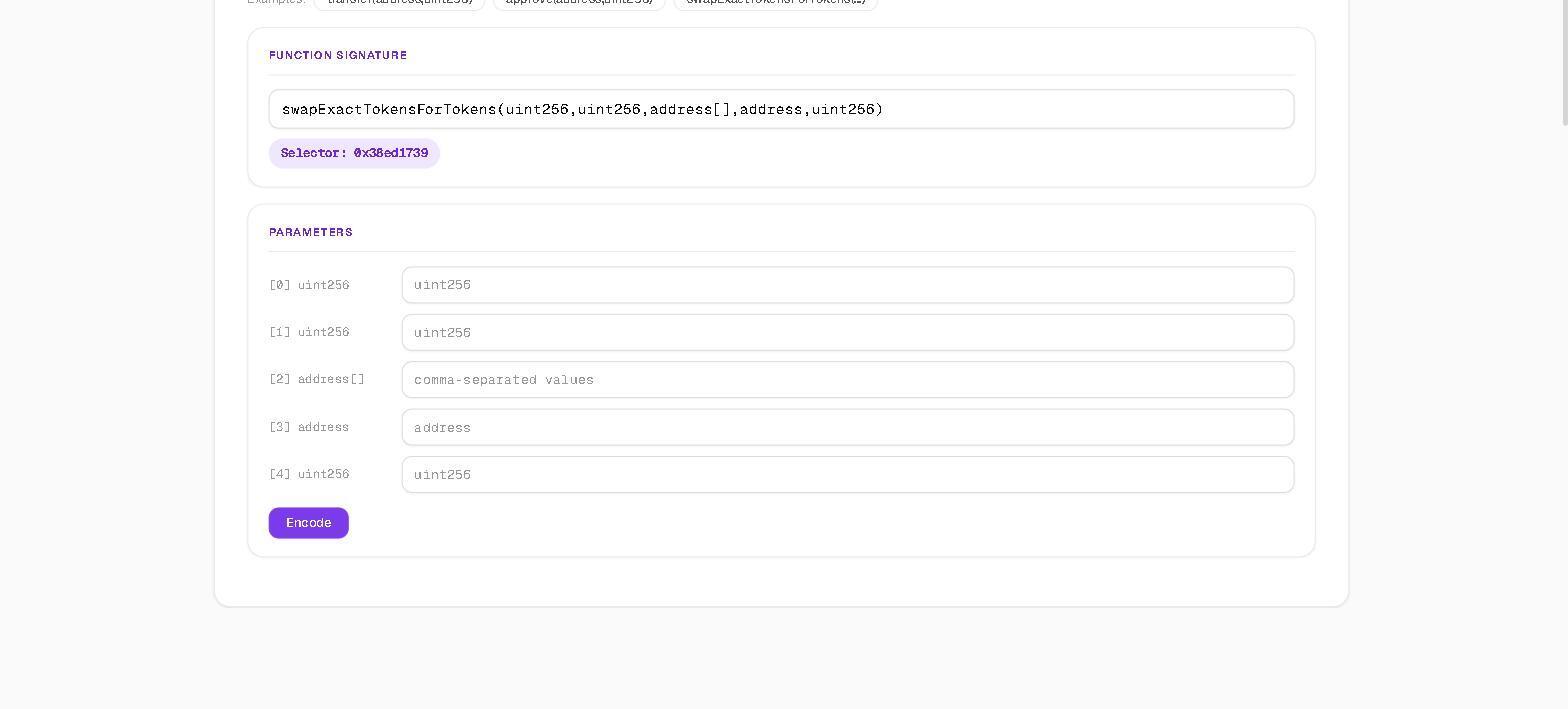Click the Selector 0x38ed1739 badge

pos(354,153)
